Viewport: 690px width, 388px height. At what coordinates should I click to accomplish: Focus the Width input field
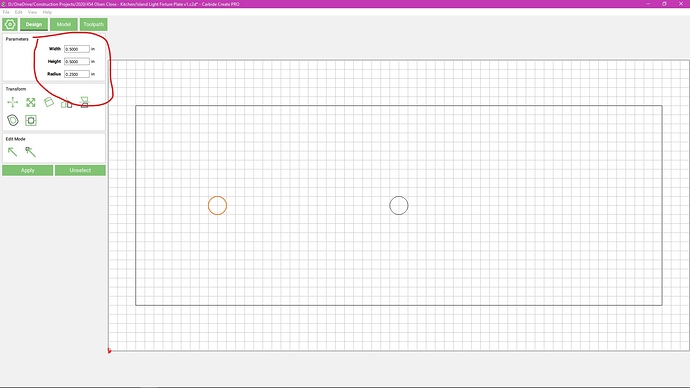(x=77, y=49)
